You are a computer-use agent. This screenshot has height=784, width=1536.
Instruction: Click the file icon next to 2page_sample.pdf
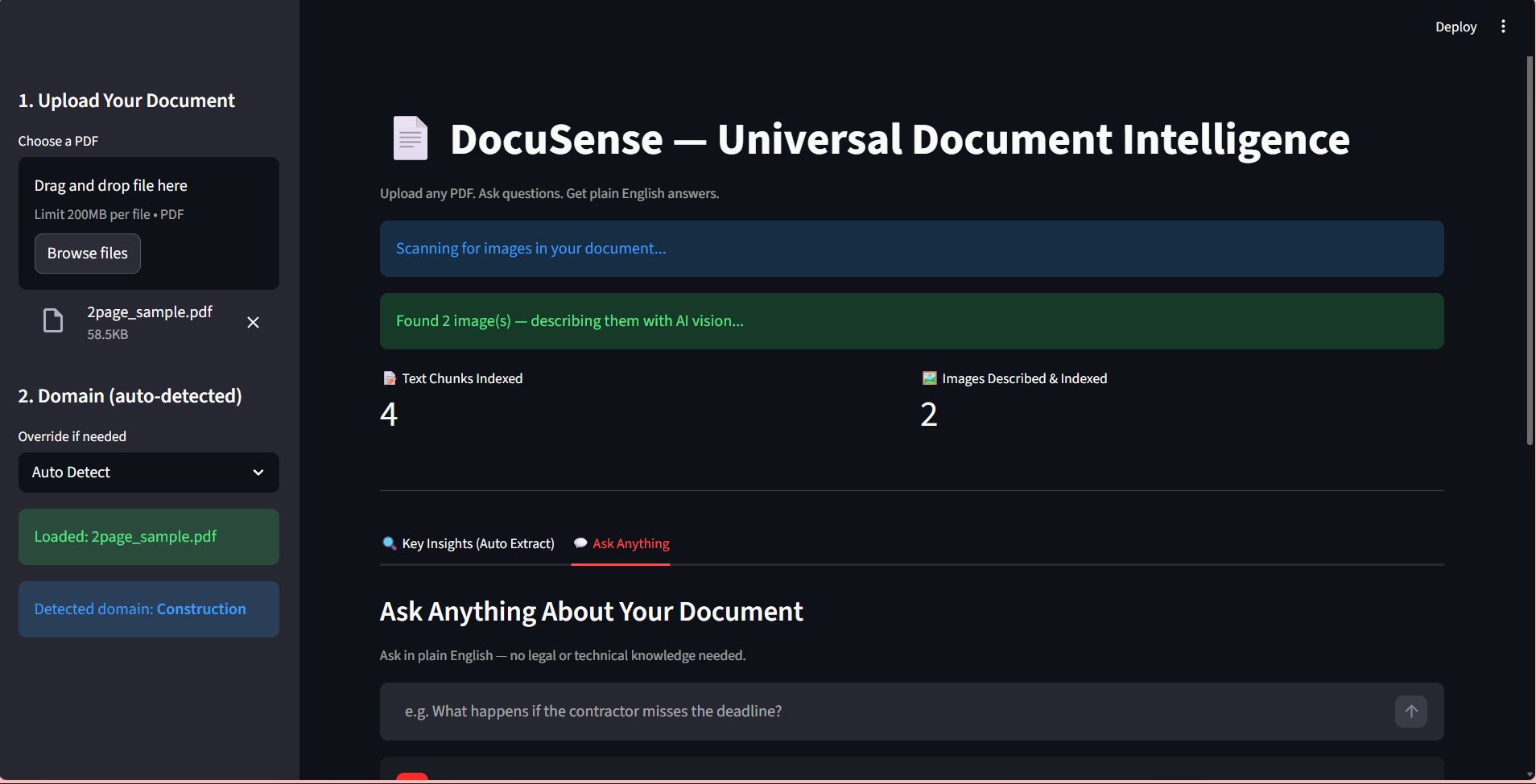[52, 320]
